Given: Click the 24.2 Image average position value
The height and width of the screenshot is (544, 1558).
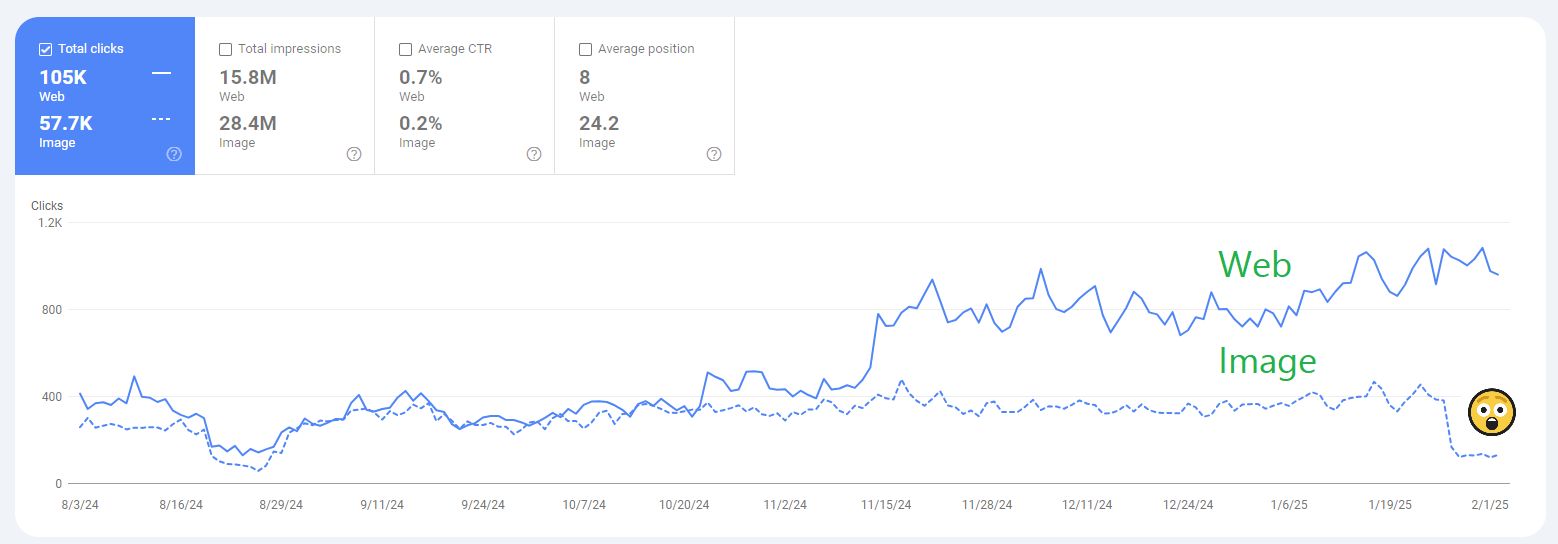Looking at the screenshot, I should click(598, 124).
